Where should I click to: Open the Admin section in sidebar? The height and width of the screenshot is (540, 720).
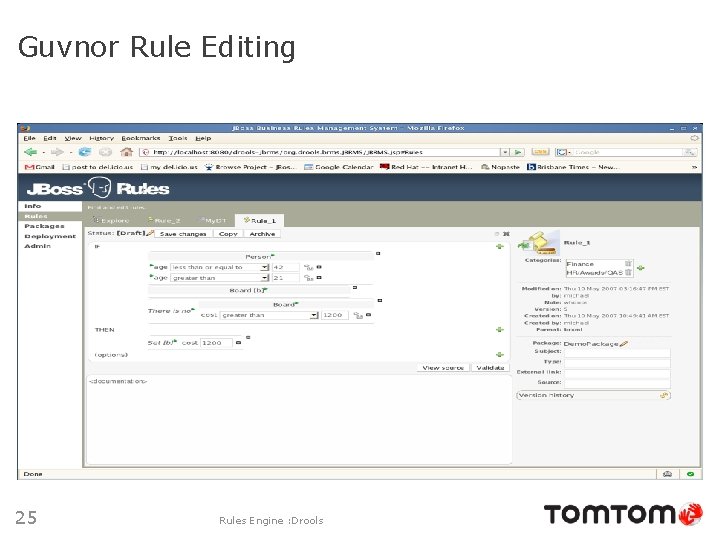click(37, 246)
